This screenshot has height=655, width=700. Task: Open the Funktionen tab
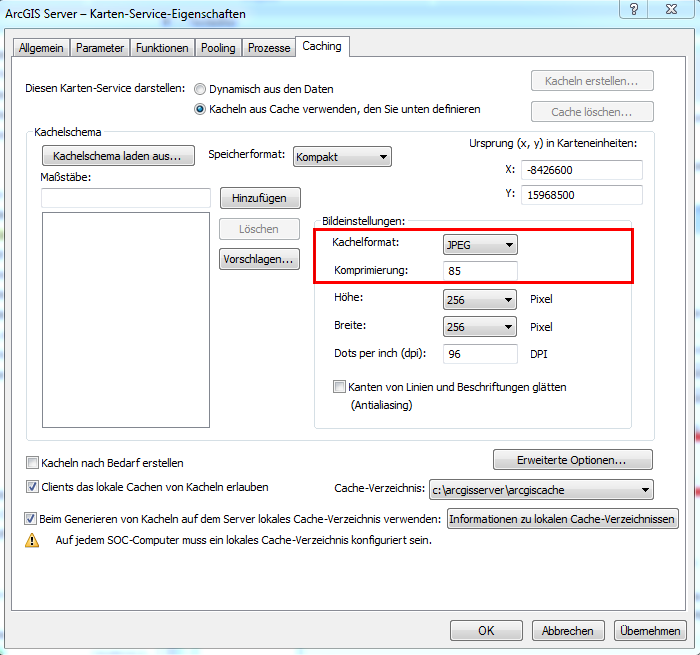(x=162, y=48)
